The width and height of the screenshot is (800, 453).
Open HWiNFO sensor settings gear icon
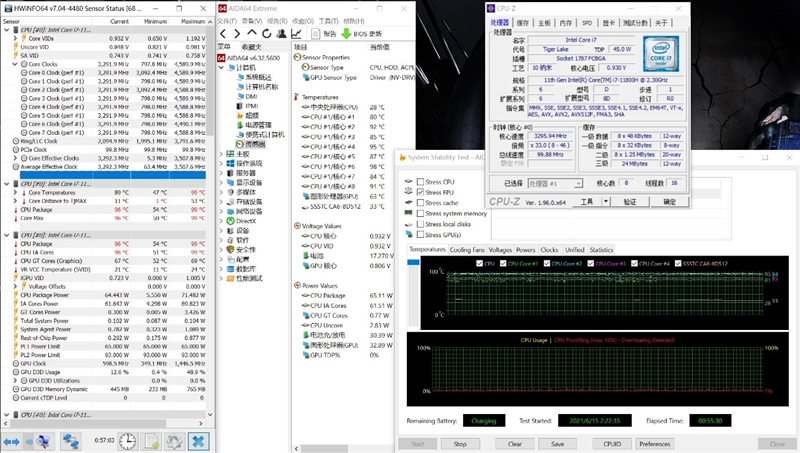coord(174,441)
